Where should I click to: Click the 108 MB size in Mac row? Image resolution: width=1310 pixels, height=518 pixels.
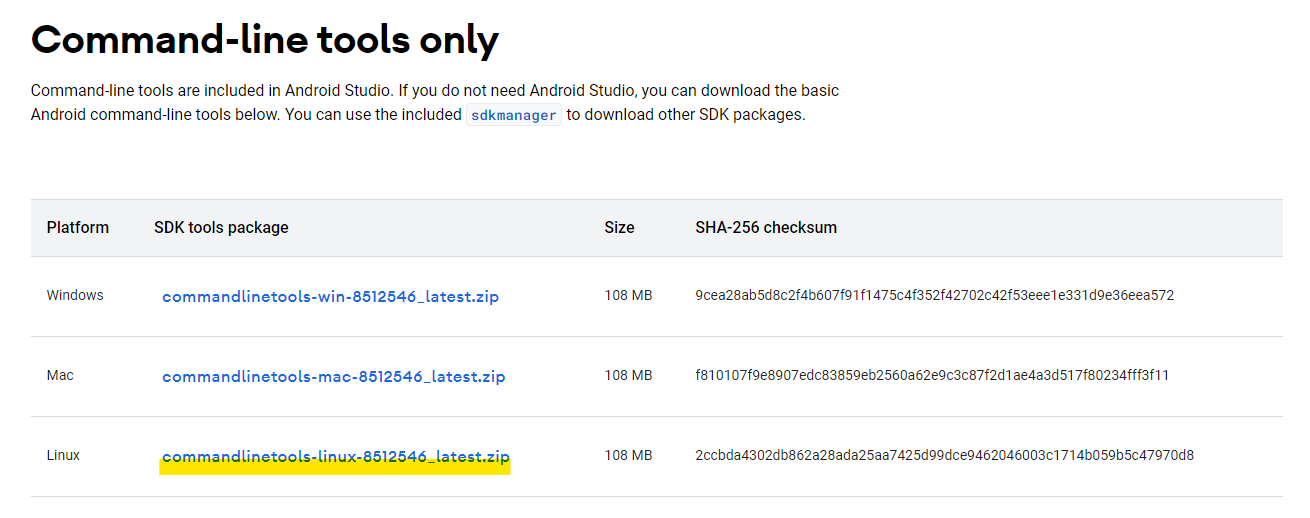tap(628, 376)
